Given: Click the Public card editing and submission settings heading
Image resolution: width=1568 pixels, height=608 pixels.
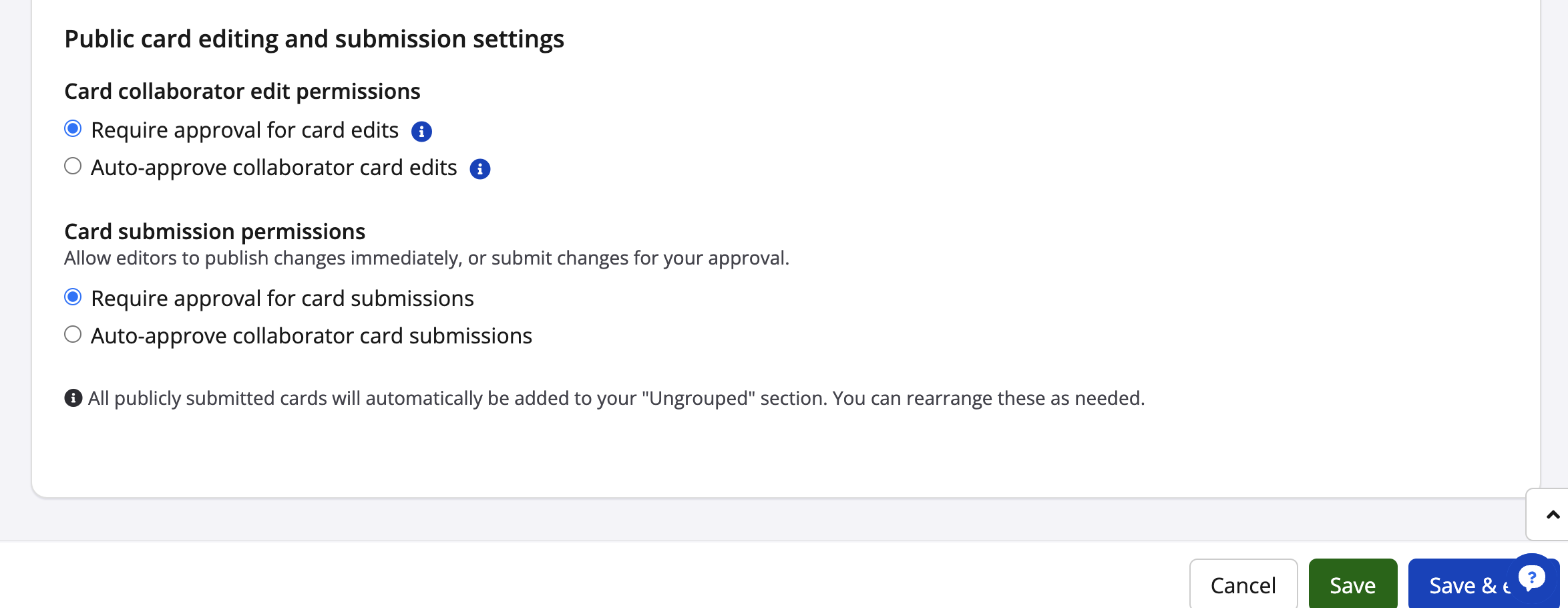Looking at the screenshot, I should 314,39.
